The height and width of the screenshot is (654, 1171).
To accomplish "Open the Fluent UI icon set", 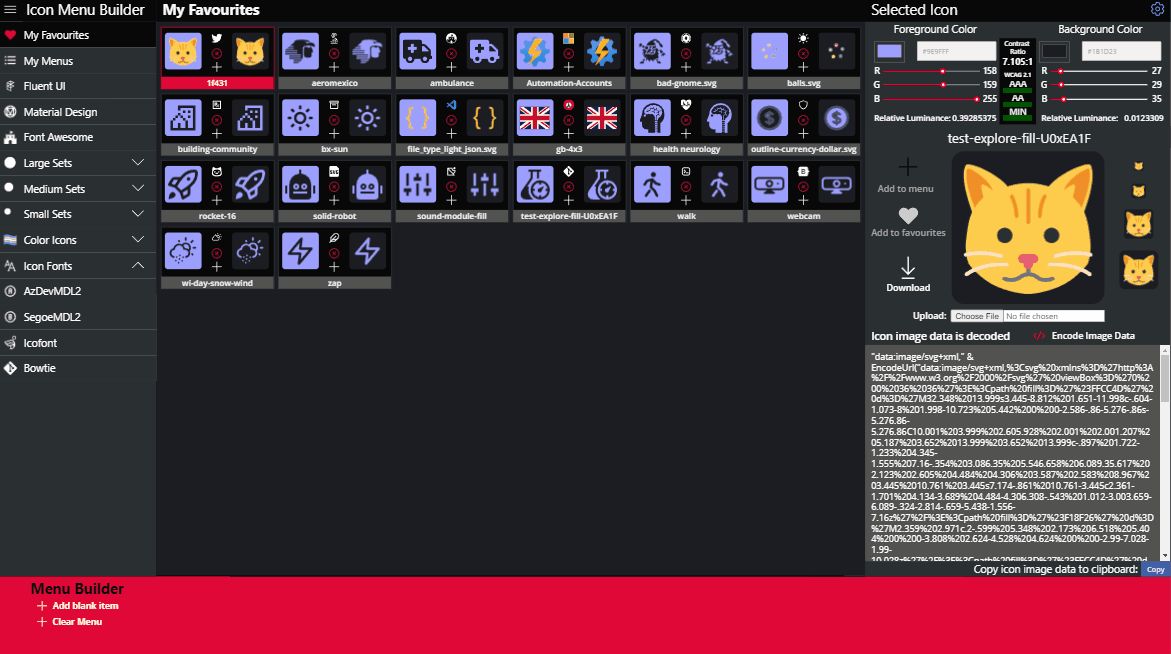I will tap(78, 86).
